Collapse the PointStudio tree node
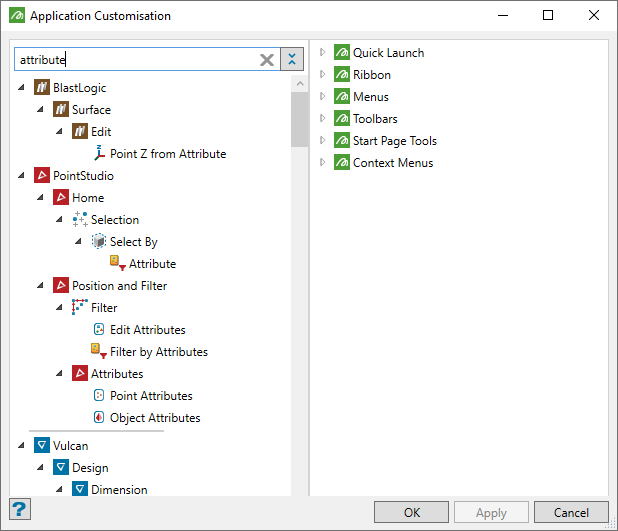 21,175
